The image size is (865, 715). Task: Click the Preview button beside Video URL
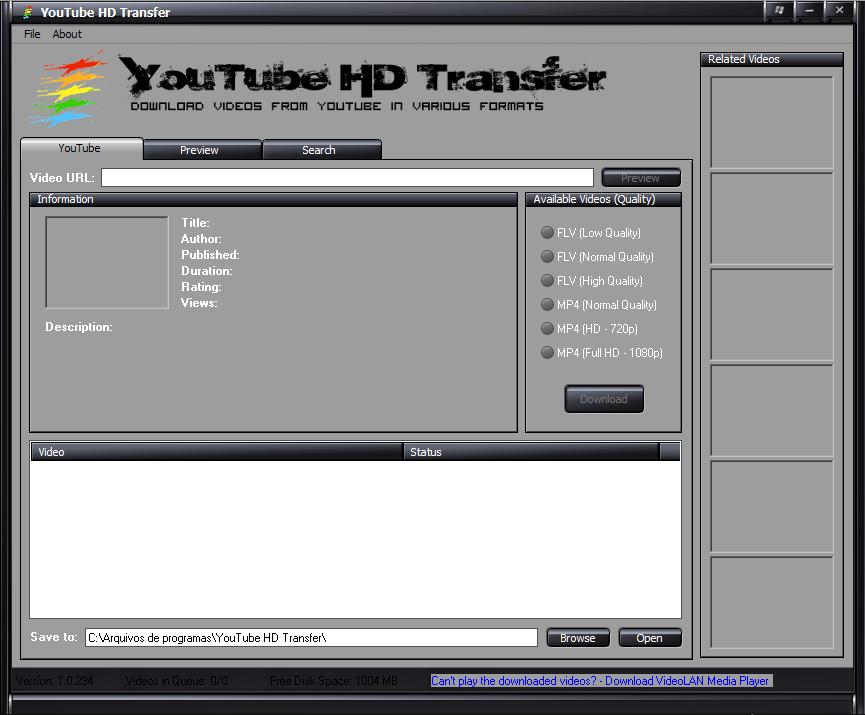[640, 178]
